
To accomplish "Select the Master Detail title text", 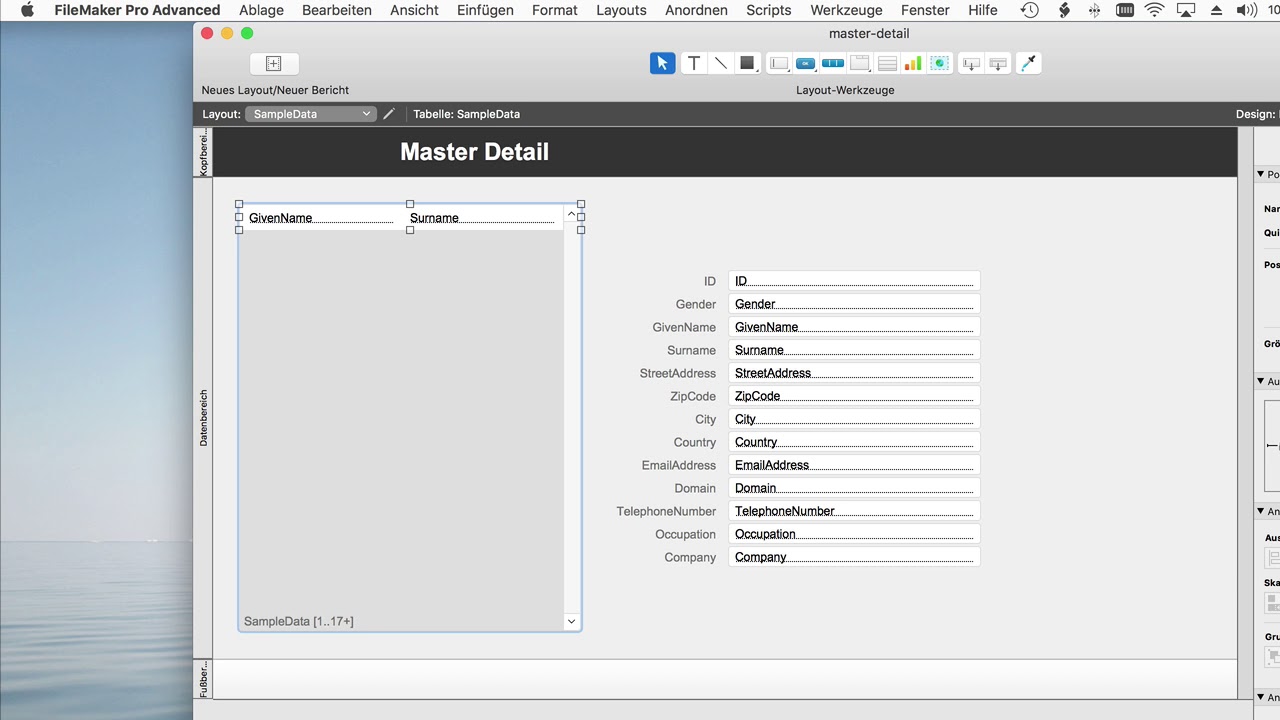I will click(475, 152).
